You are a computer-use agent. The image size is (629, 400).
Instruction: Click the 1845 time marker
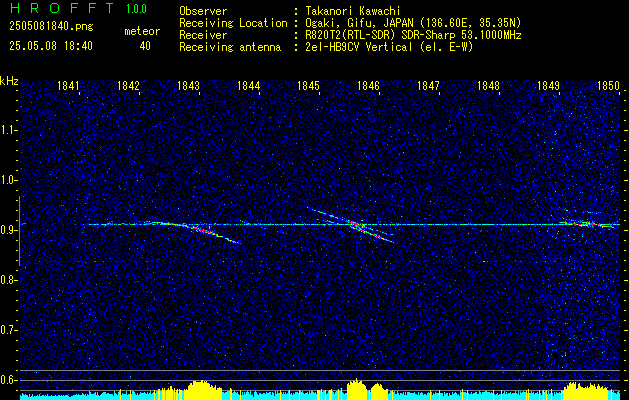[x=308, y=86]
